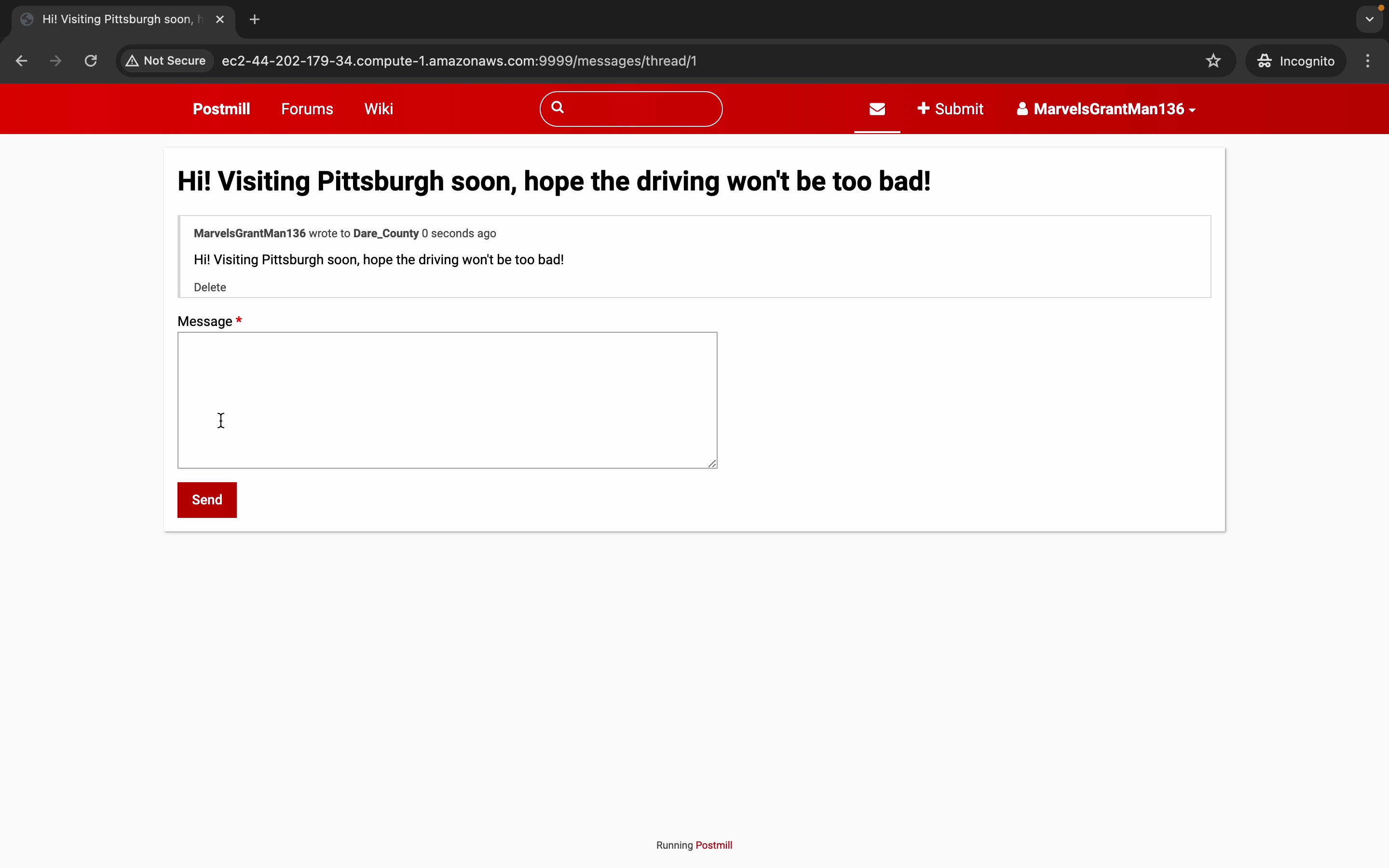Open Chrome three-dot menu
The image size is (1389, 868).
click(x=1368, y=61)
